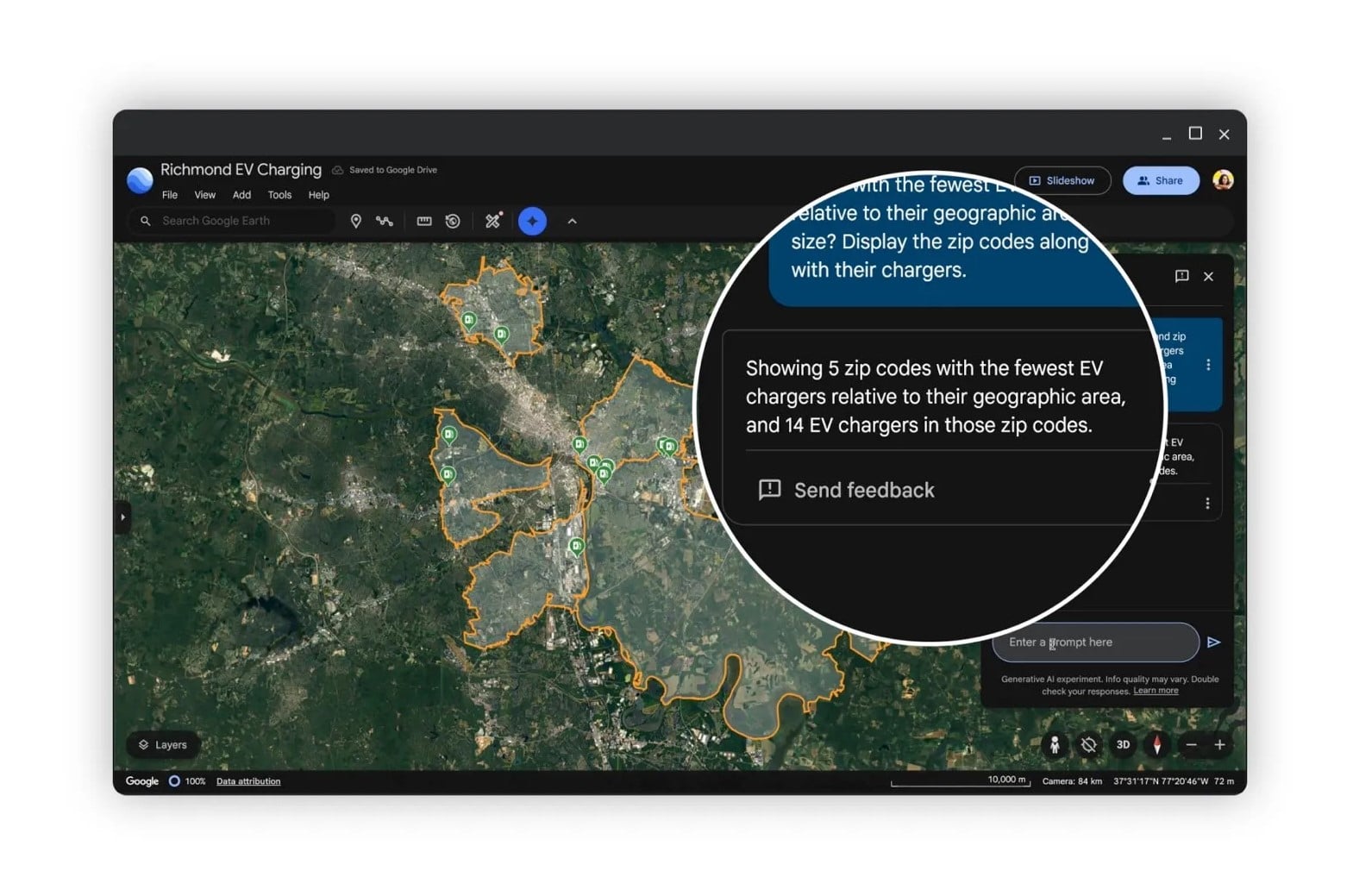Collapse the toolbar with the up chevron
The image size is (1353, 896).
572,222
